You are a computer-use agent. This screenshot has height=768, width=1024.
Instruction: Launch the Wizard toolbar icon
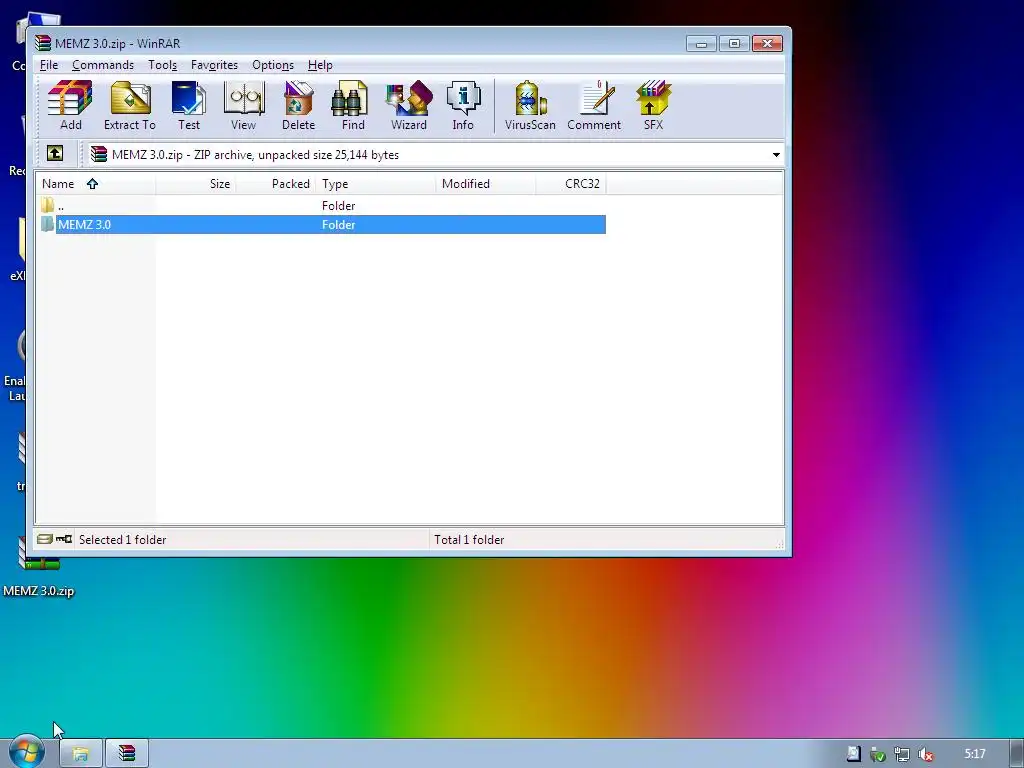pos(409,105)
